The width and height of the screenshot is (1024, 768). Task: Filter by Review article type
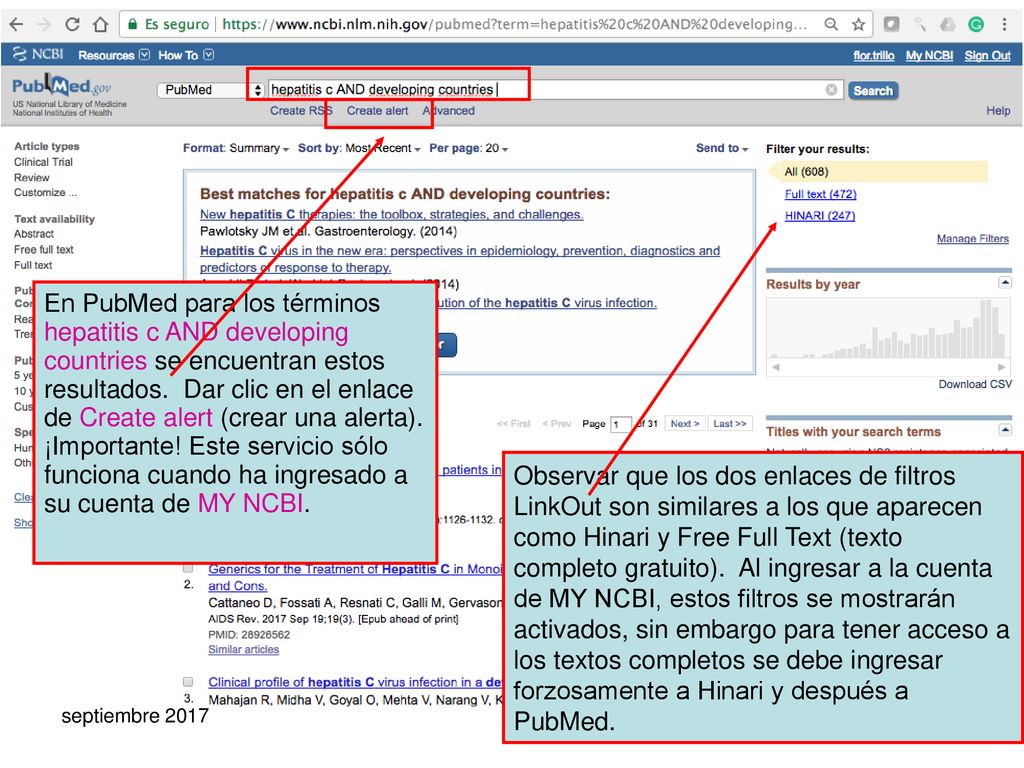pos(31,178)
